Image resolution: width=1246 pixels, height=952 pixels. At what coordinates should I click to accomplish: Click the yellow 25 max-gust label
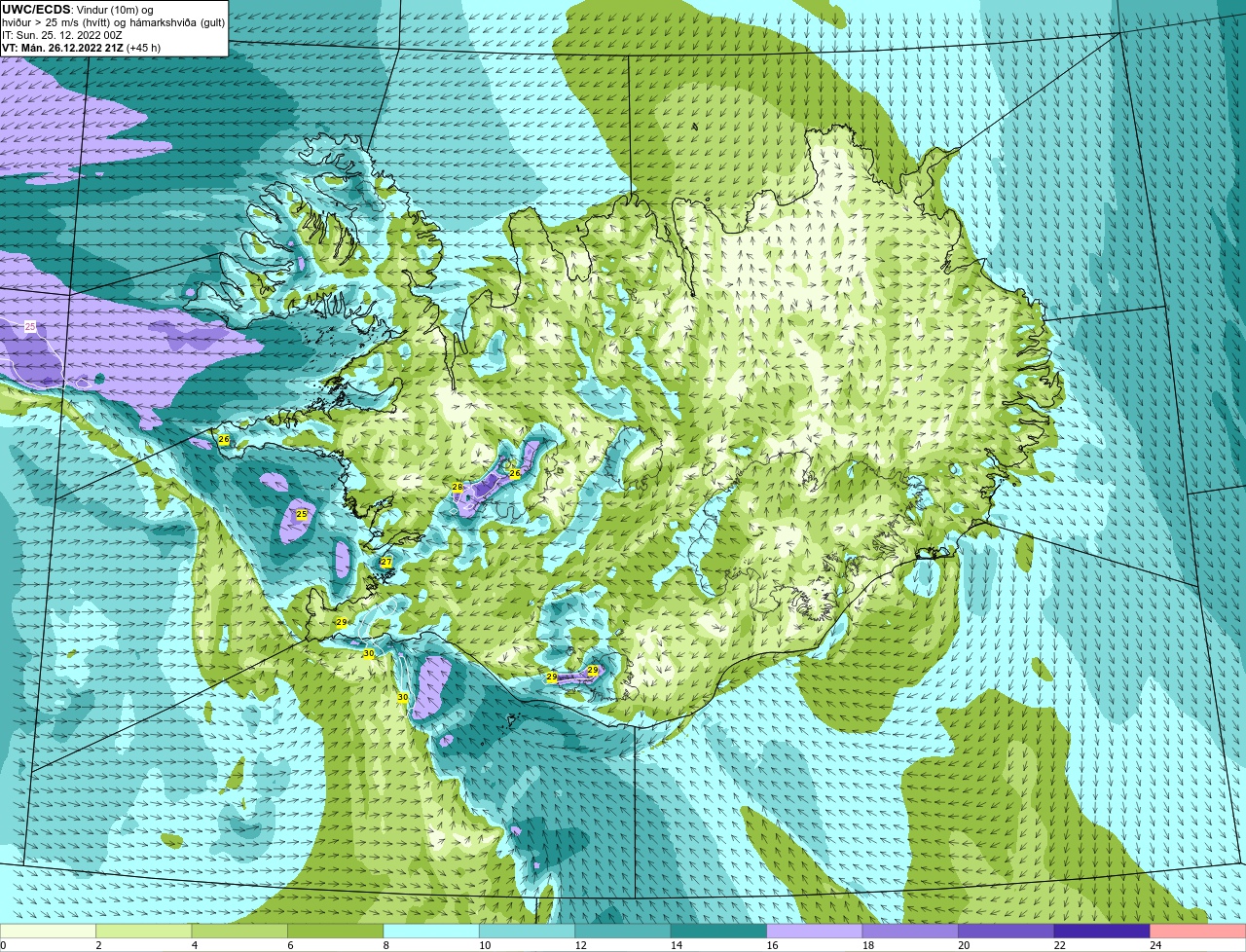pyautogui.click(x=302, y=514)
